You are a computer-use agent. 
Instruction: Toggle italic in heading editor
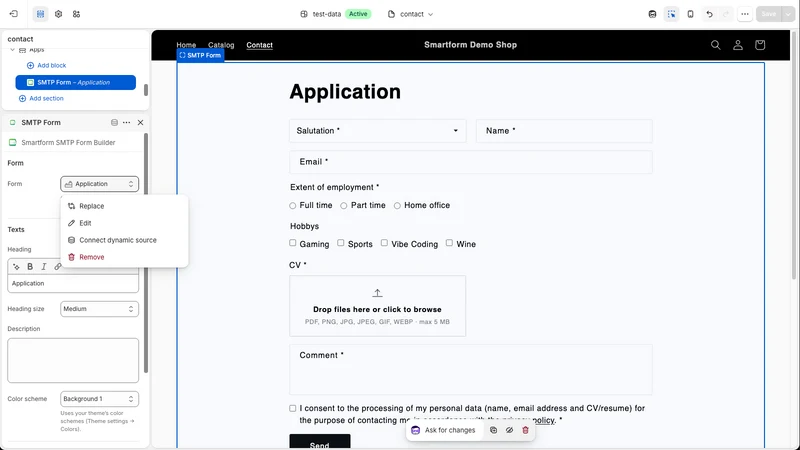[x=44, y=266]
